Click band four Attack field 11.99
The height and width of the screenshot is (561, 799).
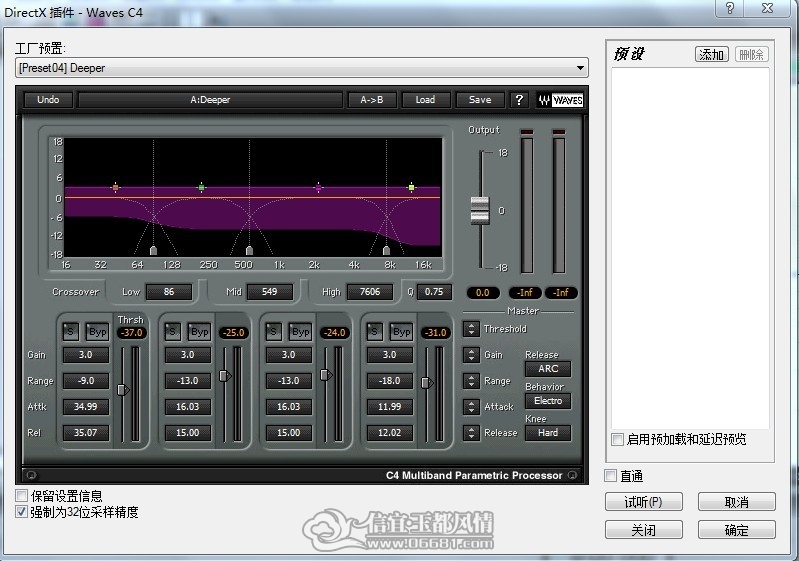point(389,407)
